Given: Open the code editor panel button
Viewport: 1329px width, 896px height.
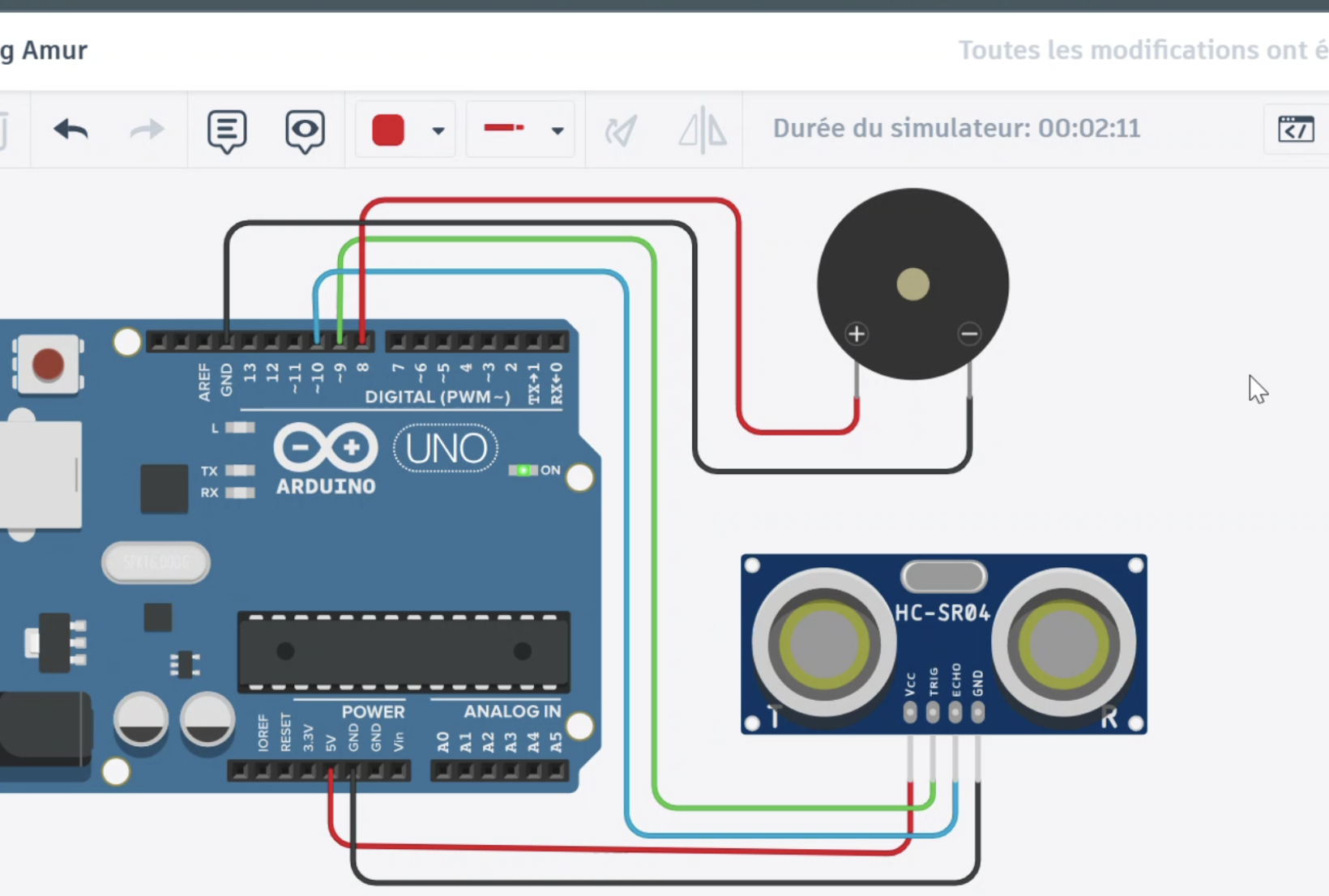Looking at the screenshot, I should [x=1295, y=129].
